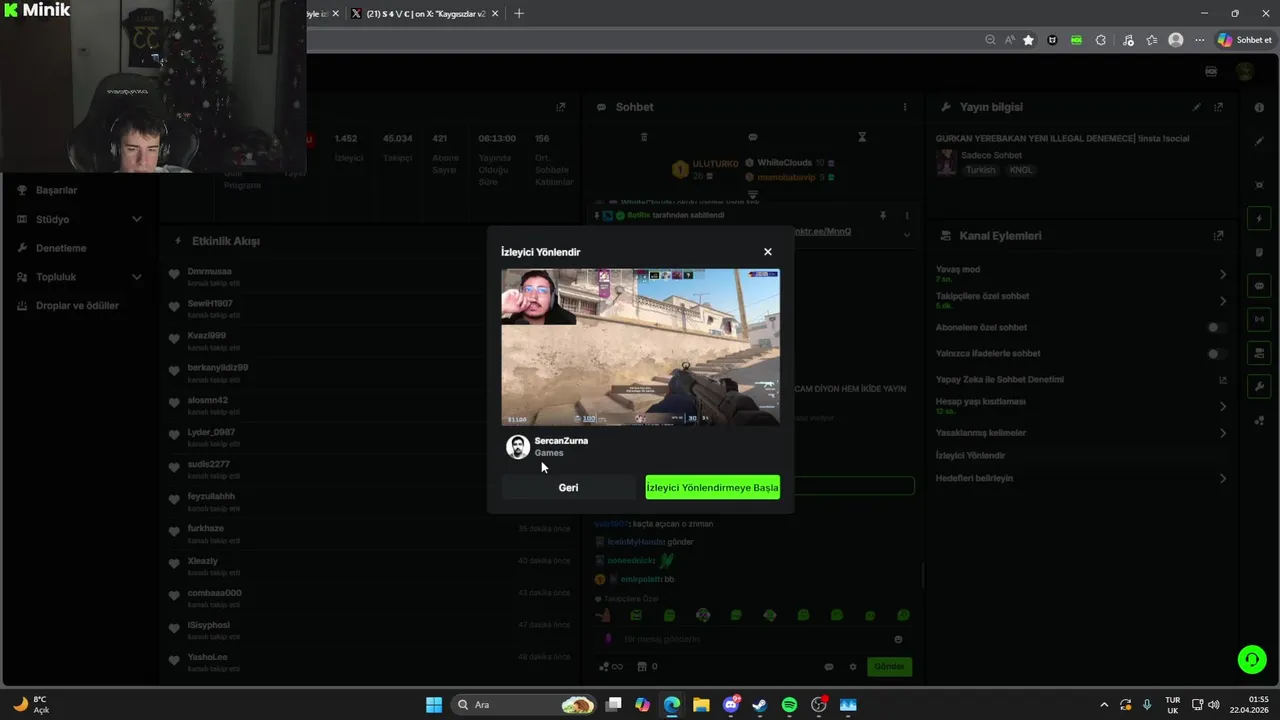The width and height of the screenshot is (1280, 720).
Task: Click the info icon in right rail
Action: tap(1259, 107)
